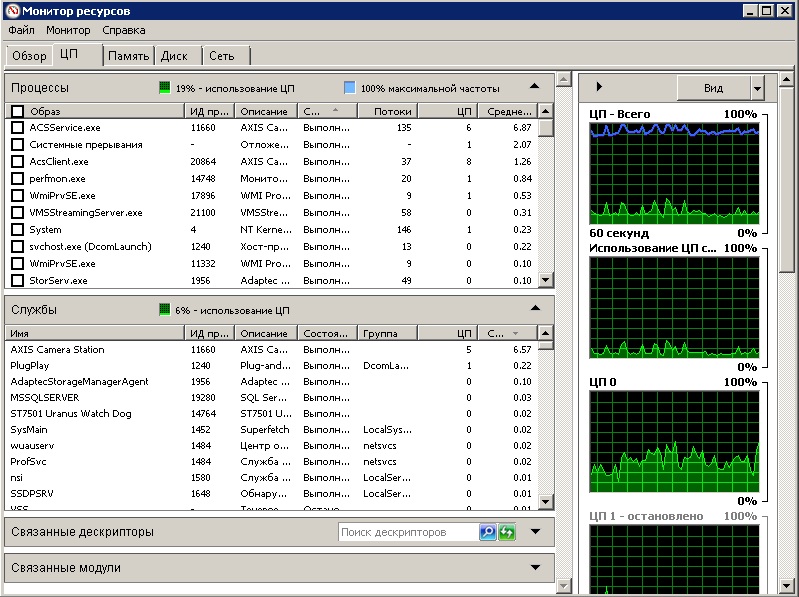Viewport: 799px width, 597px height.
Task: Click the search icon in descriptors search box
Action: tap(488, 532)
